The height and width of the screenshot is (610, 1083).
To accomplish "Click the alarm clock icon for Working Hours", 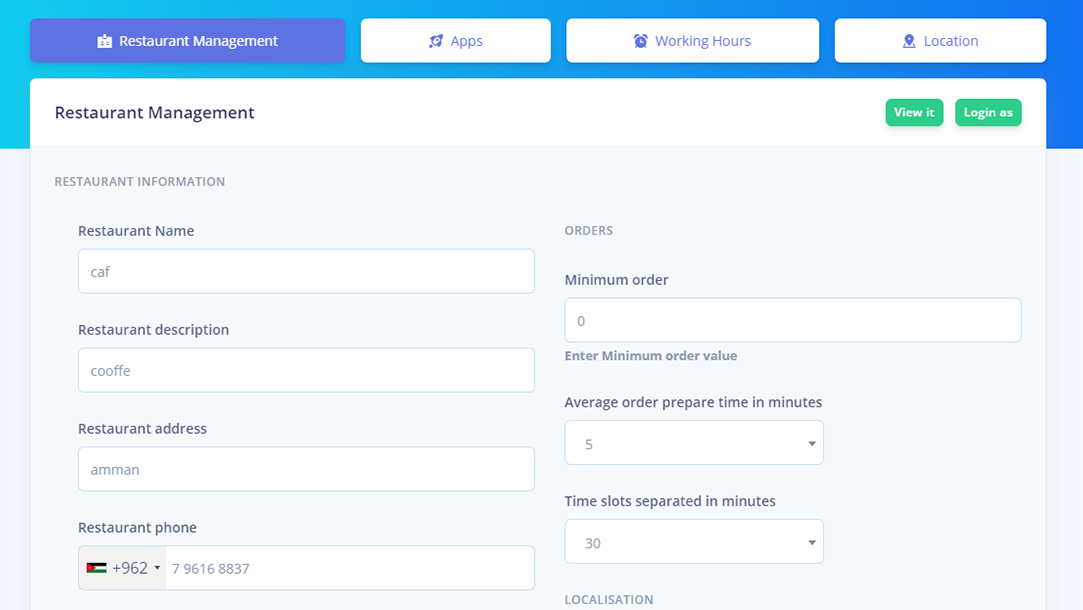I will [641, 41].
